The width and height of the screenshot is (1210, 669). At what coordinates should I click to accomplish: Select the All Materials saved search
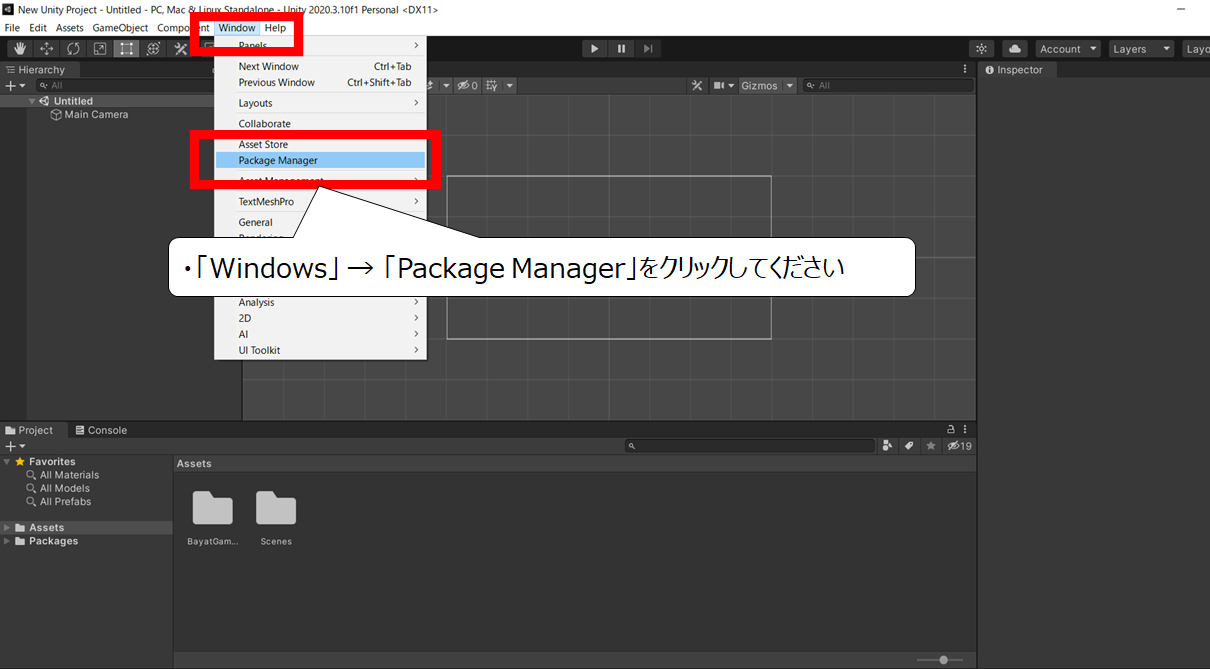pos(63,475)
